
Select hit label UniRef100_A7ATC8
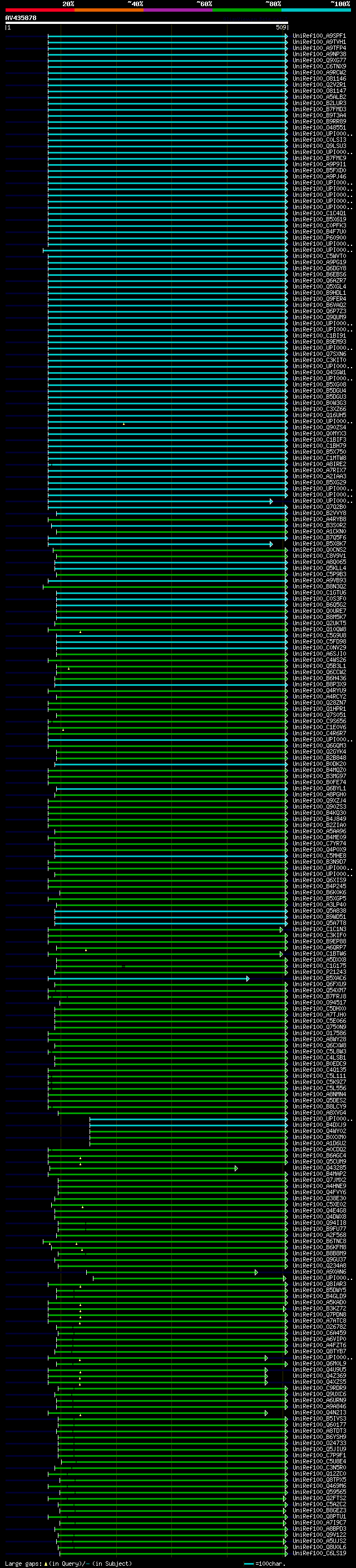319,1320
